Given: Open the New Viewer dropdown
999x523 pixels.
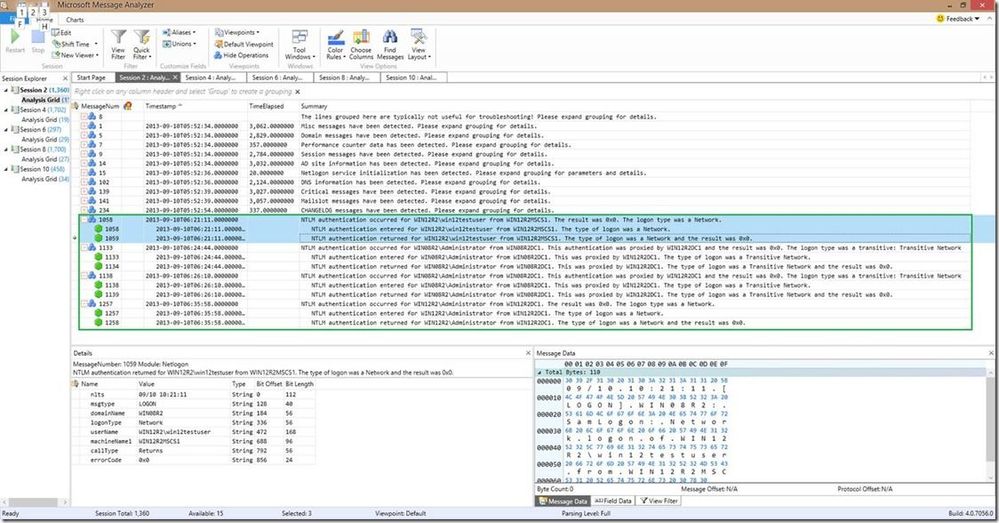Looking at the screenshot, I should pos(75,55).
